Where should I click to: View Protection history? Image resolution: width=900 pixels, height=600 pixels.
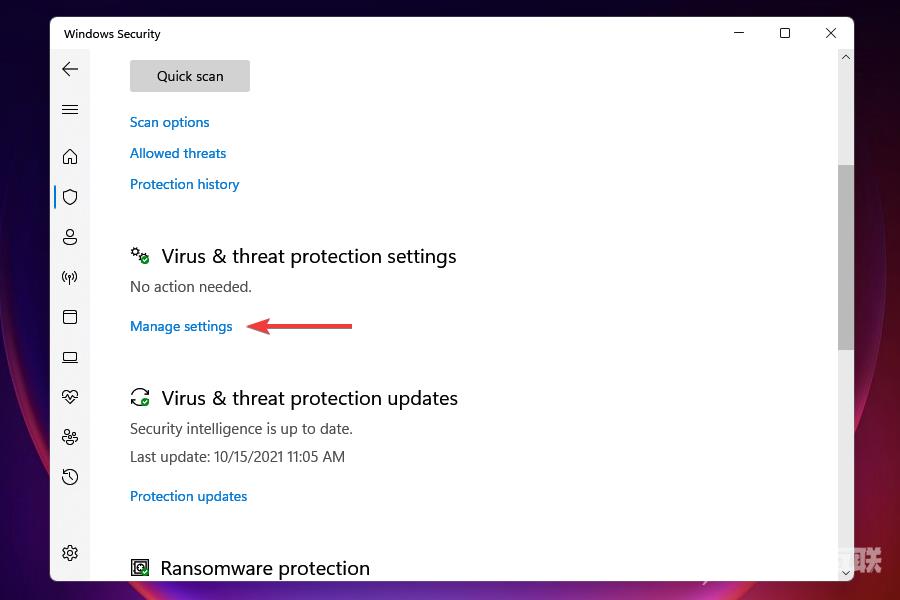pos(184,184)
